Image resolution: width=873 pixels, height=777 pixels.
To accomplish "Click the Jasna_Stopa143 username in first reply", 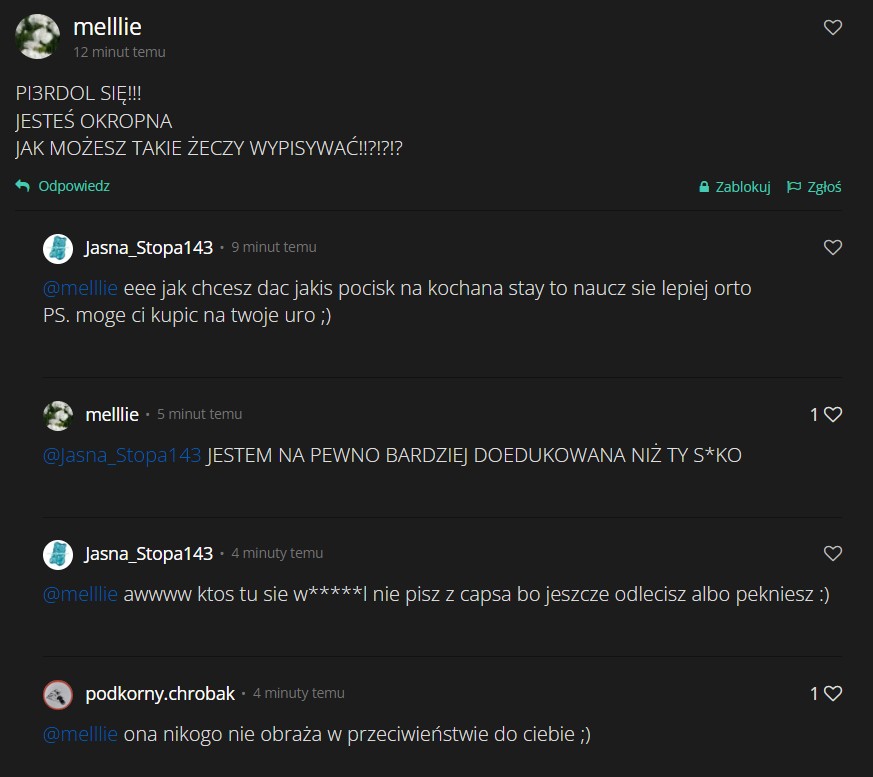I will (x=149, y=248).
